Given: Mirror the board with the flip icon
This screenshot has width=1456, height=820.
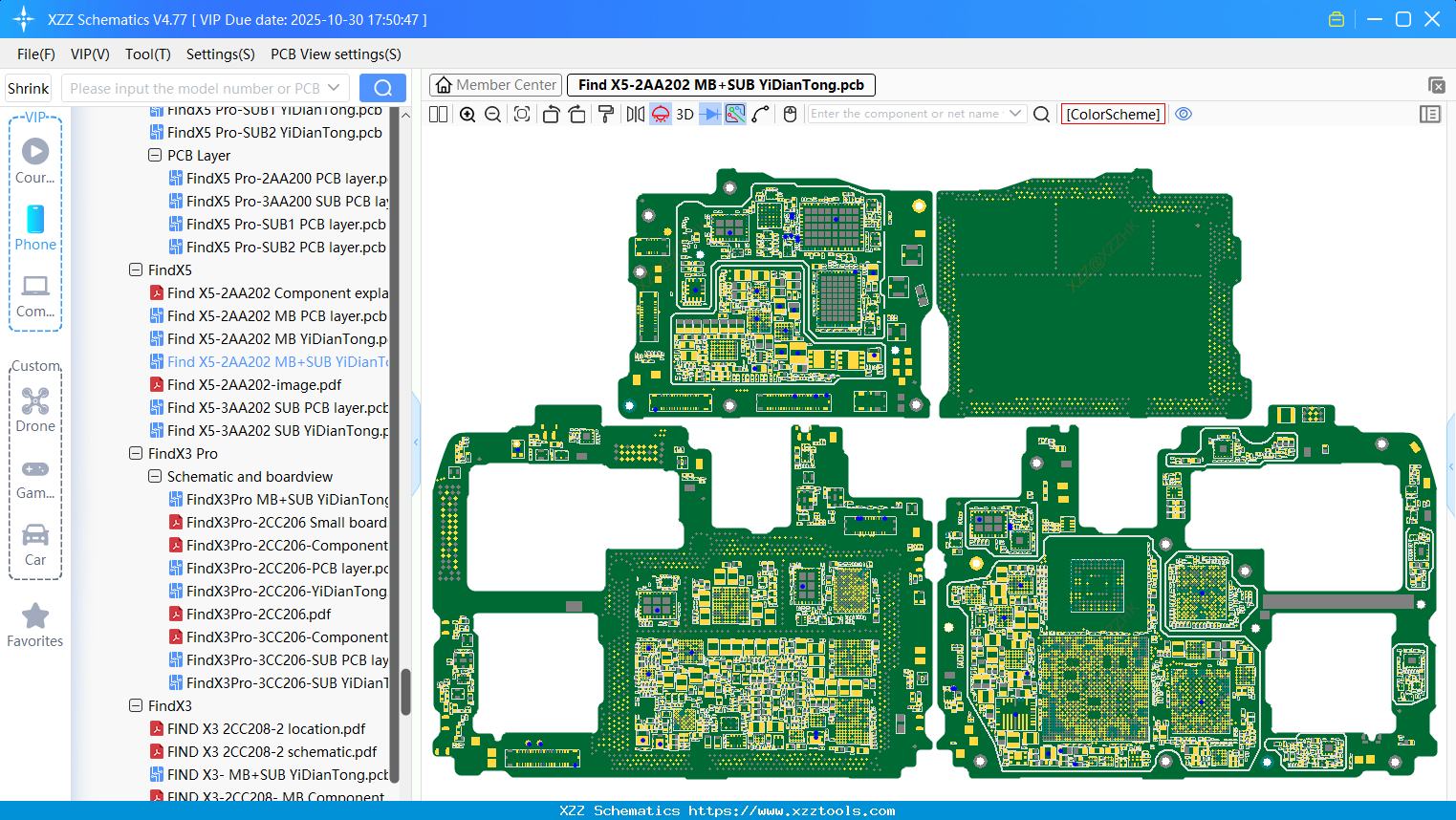Looking at the screenshot, I should coord(636,115).
